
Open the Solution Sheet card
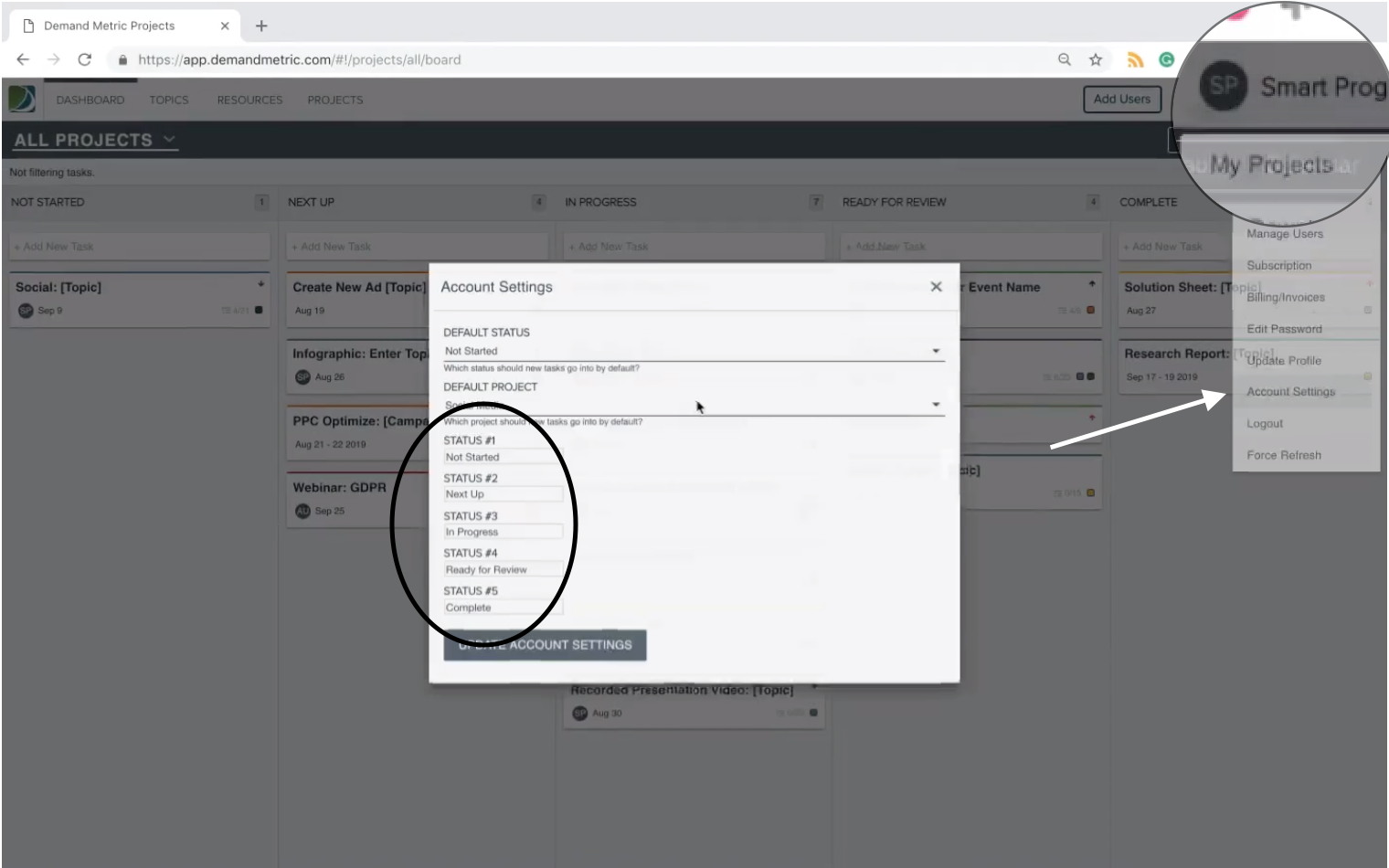[1175, 299]
